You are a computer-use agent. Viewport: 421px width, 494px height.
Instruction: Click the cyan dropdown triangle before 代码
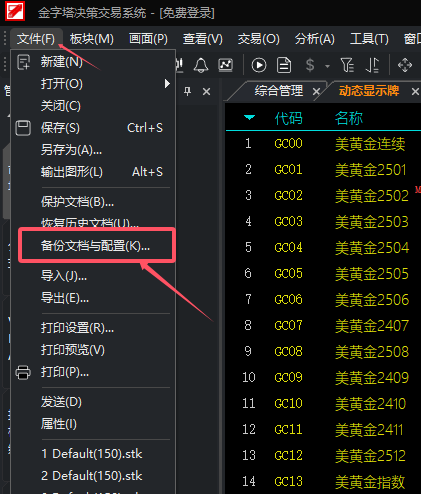coord(249,117)
